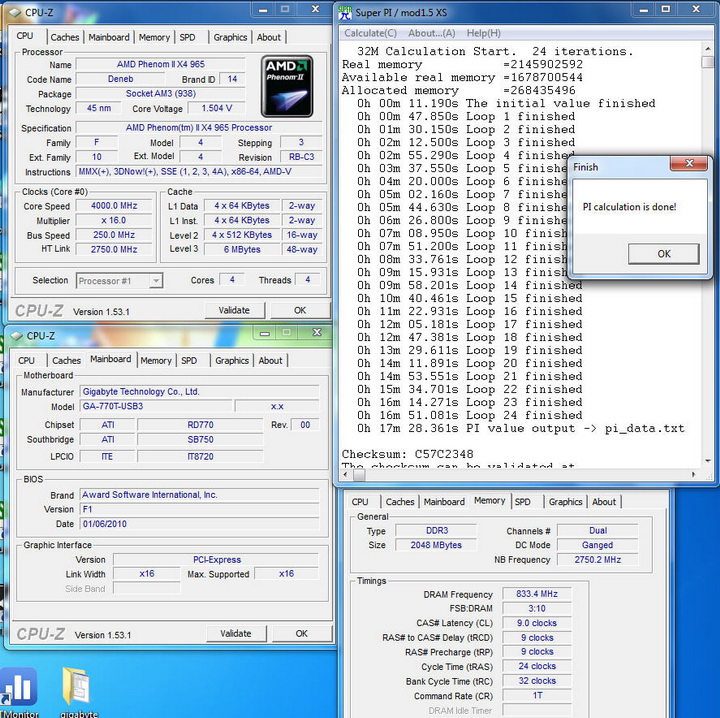Click the Checksum: C57C2348 line
This screenshot has height=718, width=720.
pos(407,454)
